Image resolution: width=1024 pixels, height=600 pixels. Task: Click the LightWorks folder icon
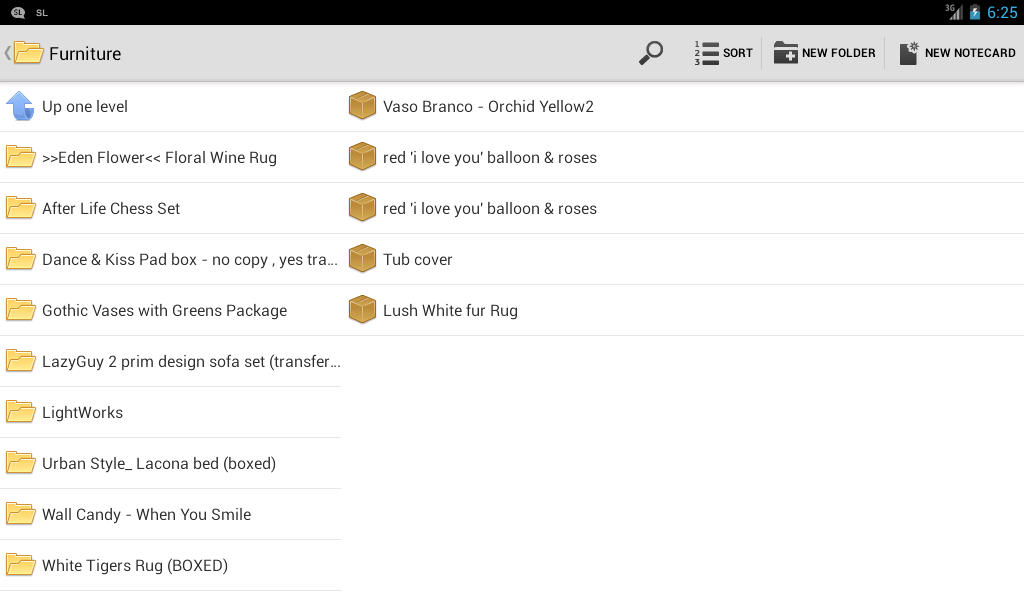21,412
